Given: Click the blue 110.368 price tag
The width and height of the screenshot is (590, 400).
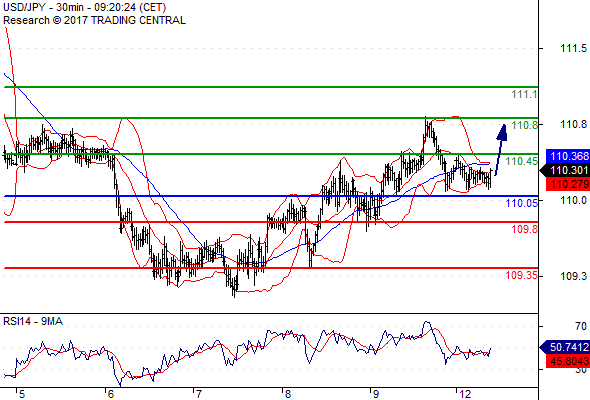Looking at the screenshot, I should tap(568, 156).
